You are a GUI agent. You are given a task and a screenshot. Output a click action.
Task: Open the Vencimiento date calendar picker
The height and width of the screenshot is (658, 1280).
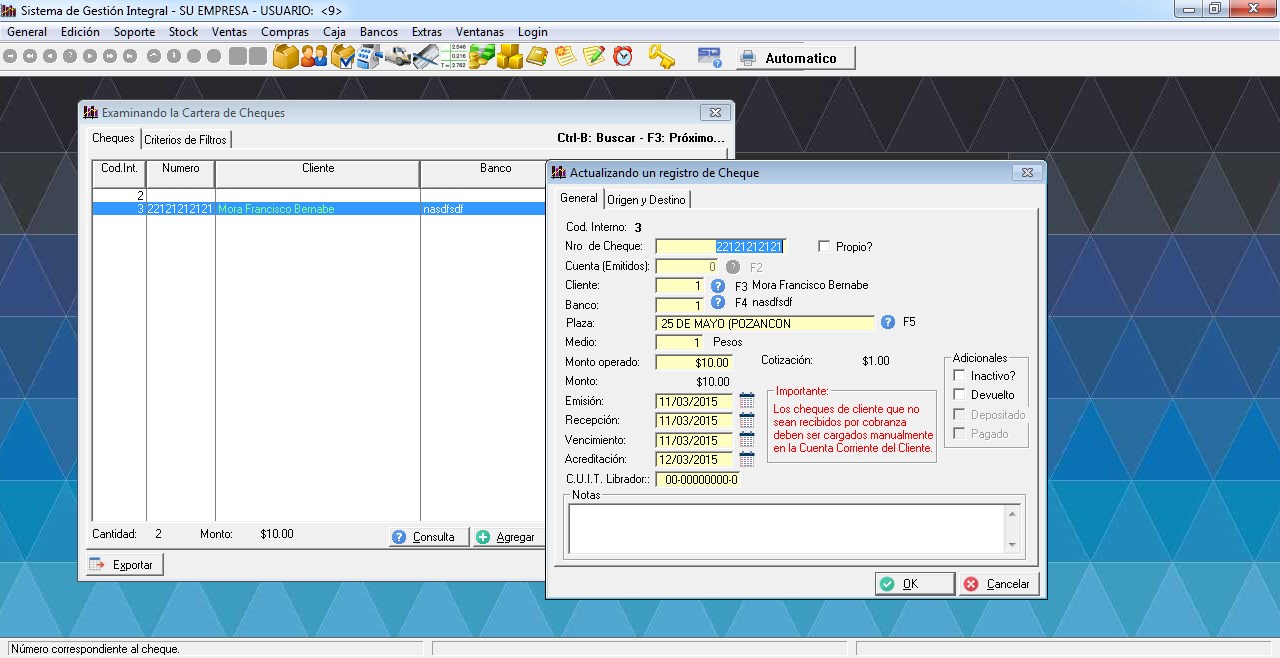tap(747, 440)
